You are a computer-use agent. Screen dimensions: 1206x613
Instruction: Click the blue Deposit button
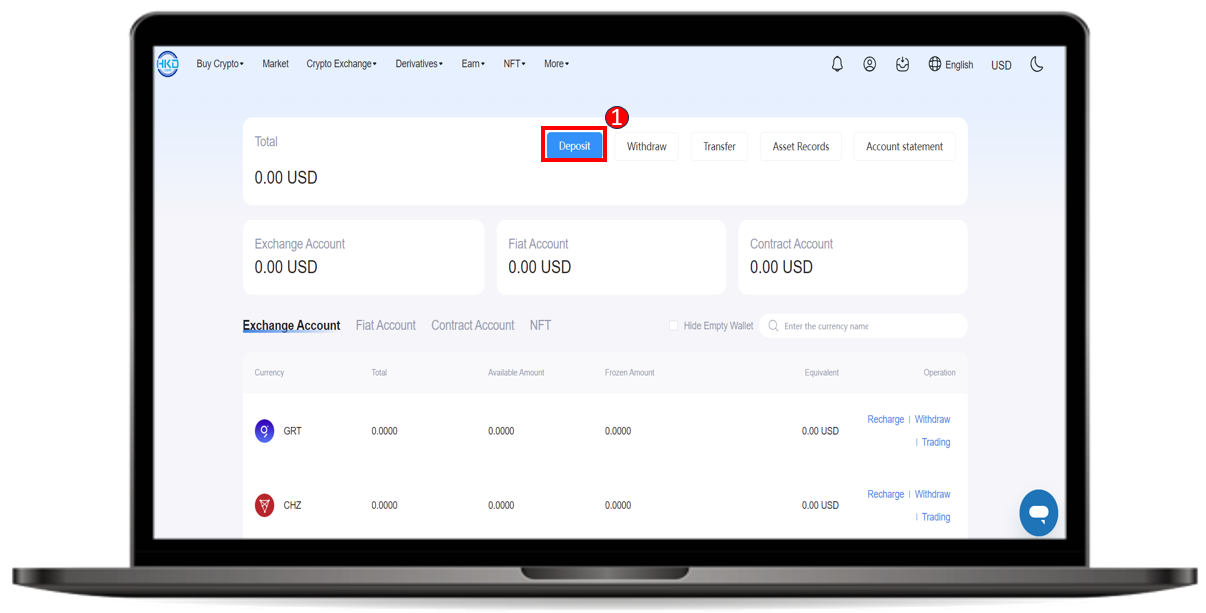(574, 146)
